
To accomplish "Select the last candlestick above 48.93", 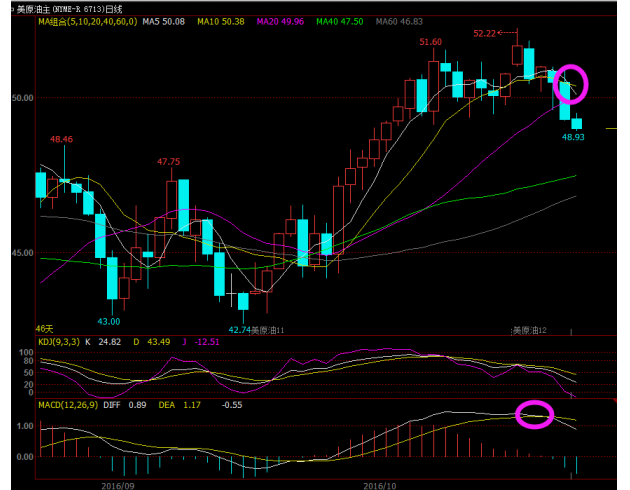I will pyautogui.click(x=577, y=123).
